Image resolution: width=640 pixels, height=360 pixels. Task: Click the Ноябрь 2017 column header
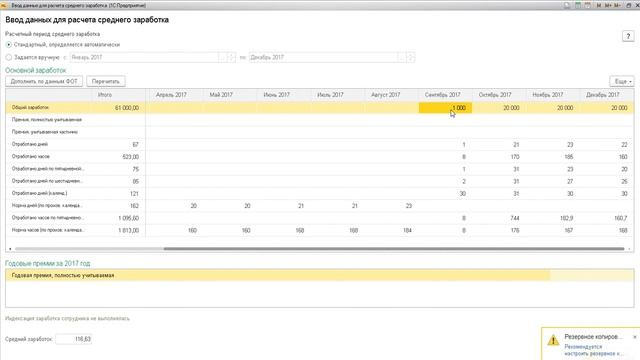tap(553, 95)
